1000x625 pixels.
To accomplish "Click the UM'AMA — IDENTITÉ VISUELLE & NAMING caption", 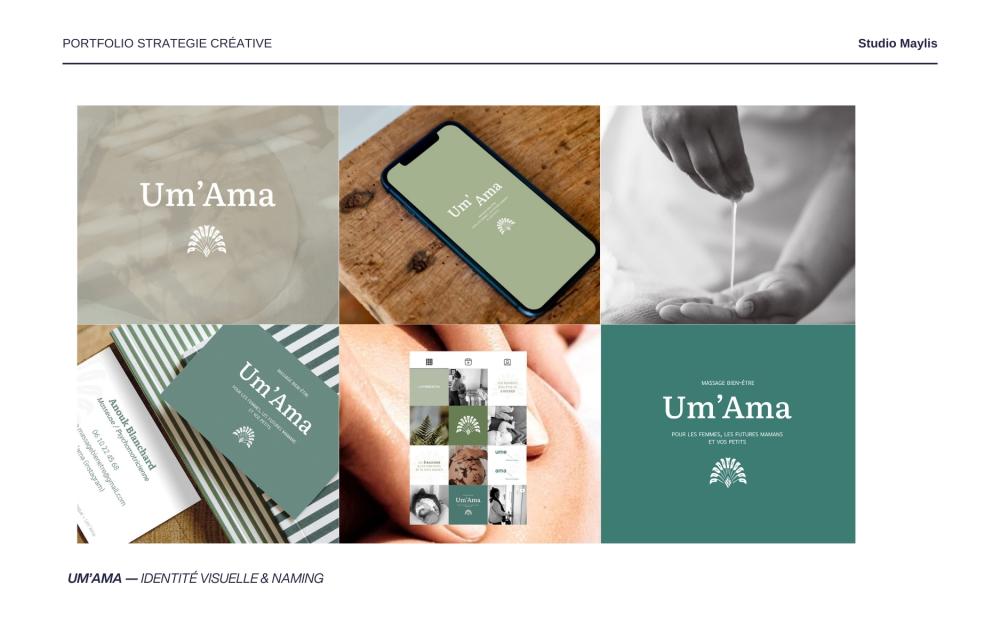I will 195,578.
